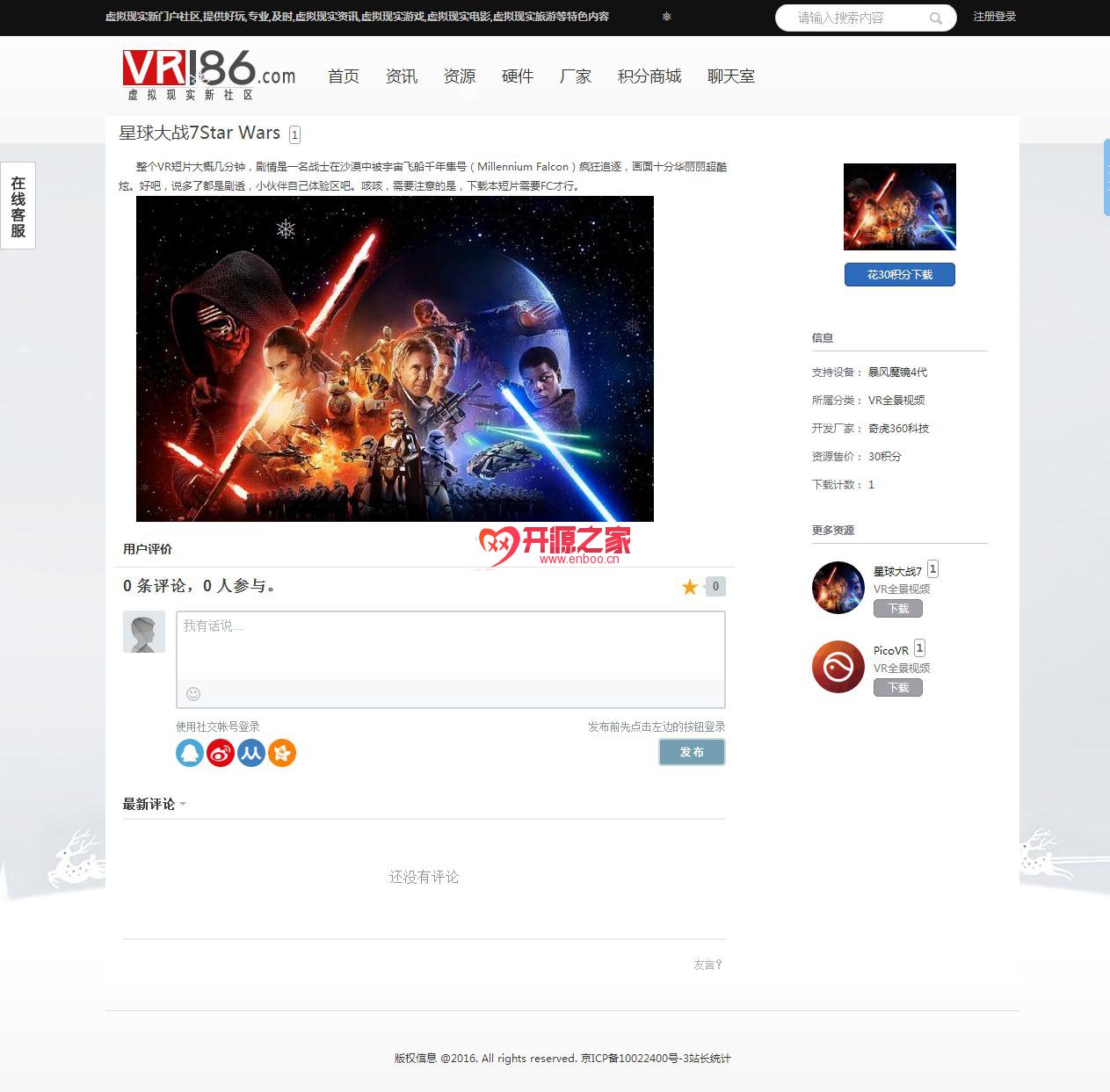Visit the 积分商城 navigation tab

[649, 76]
